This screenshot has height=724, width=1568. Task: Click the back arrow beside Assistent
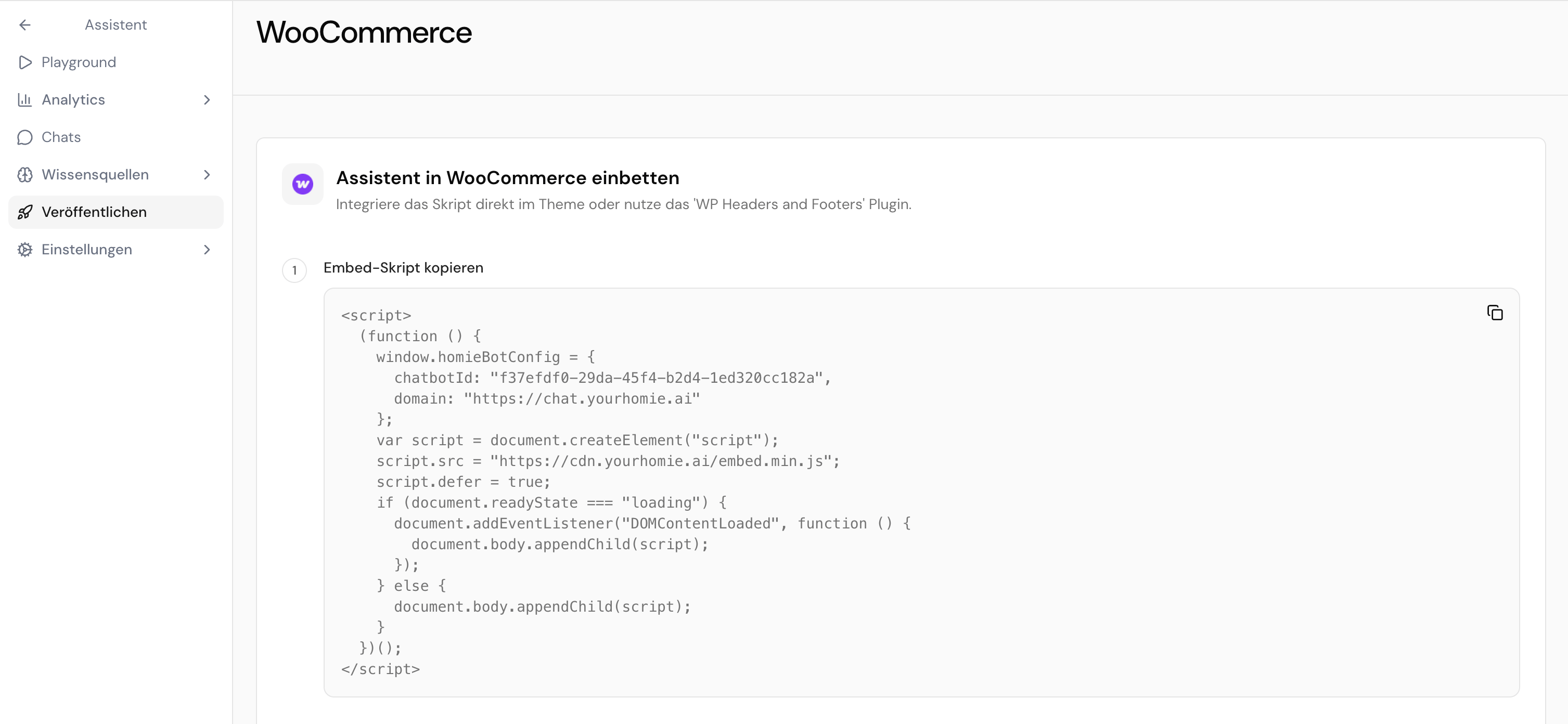click(25, 25)
